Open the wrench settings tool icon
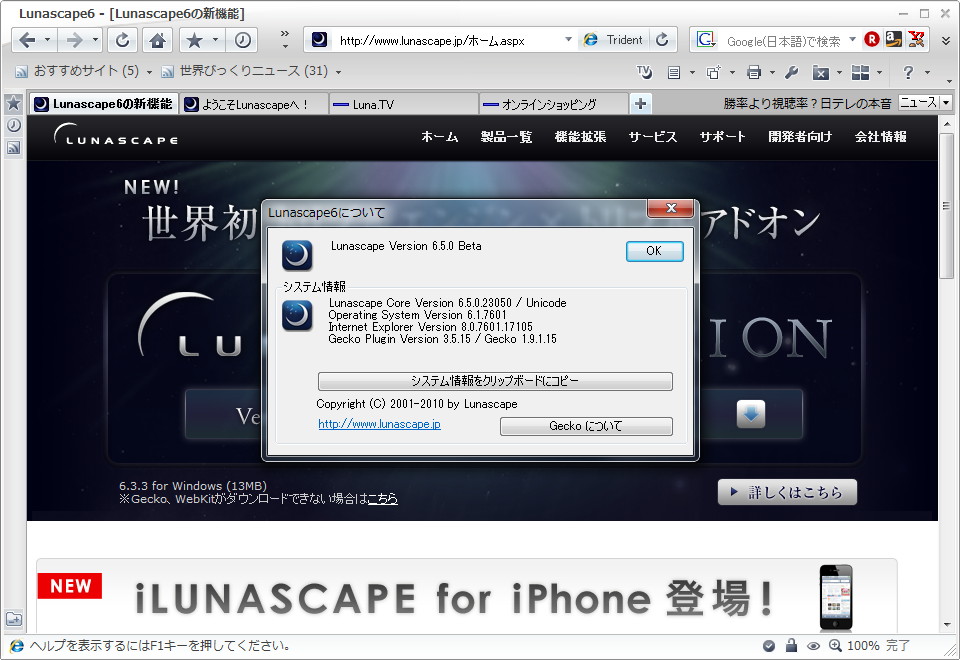Screen dimensions: 960x660 pos(792,72)
